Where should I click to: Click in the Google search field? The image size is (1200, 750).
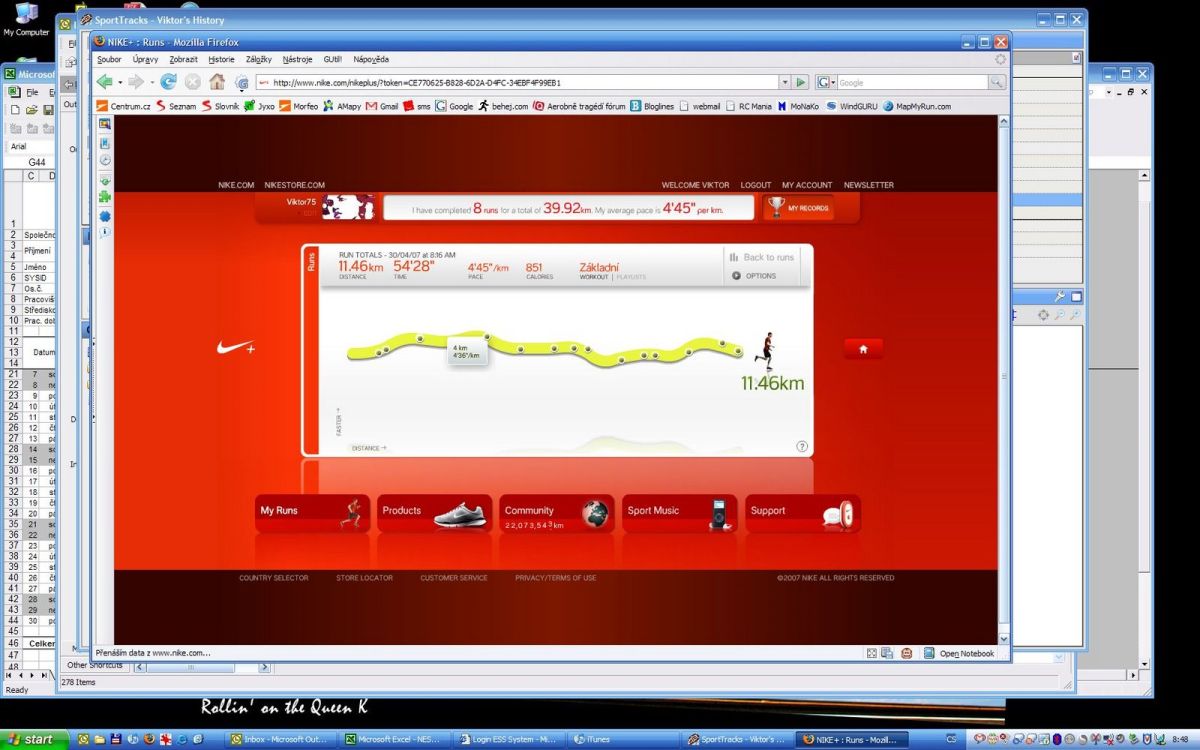912,83
